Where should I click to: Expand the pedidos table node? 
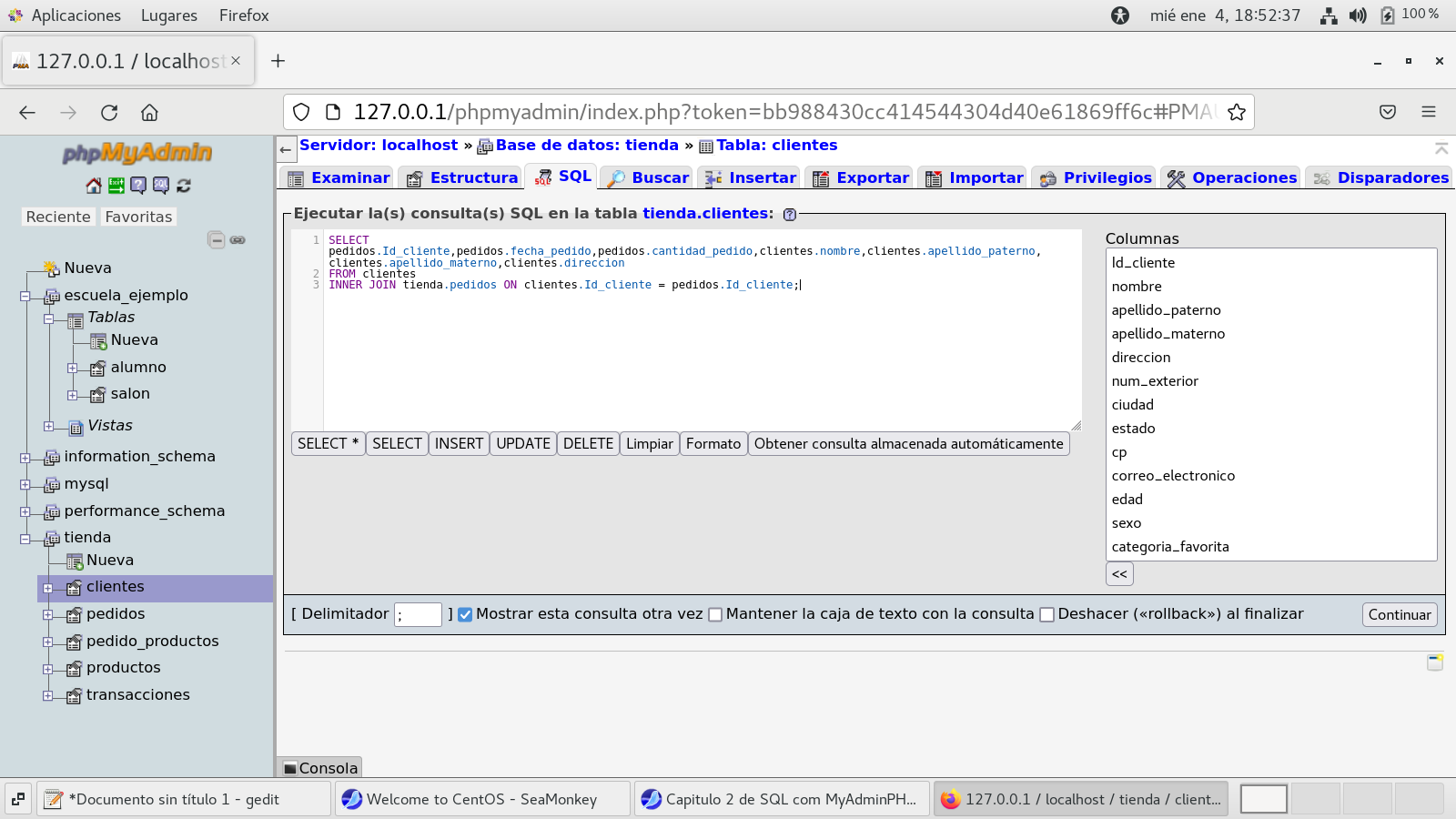click(x=48, y=615)
